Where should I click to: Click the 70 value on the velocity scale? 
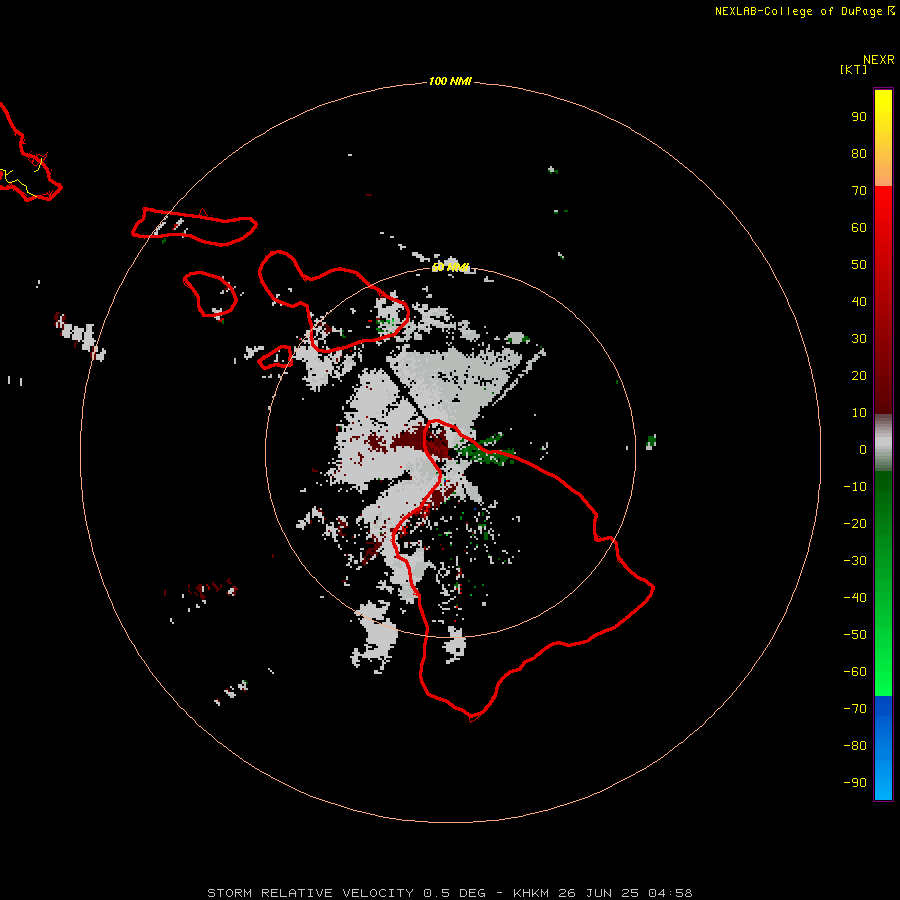[x=859, y=191]
